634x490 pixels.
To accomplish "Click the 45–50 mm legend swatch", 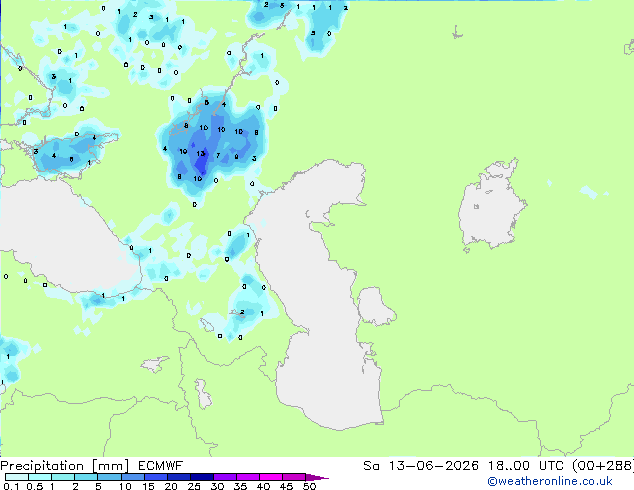I will (294, 477).
